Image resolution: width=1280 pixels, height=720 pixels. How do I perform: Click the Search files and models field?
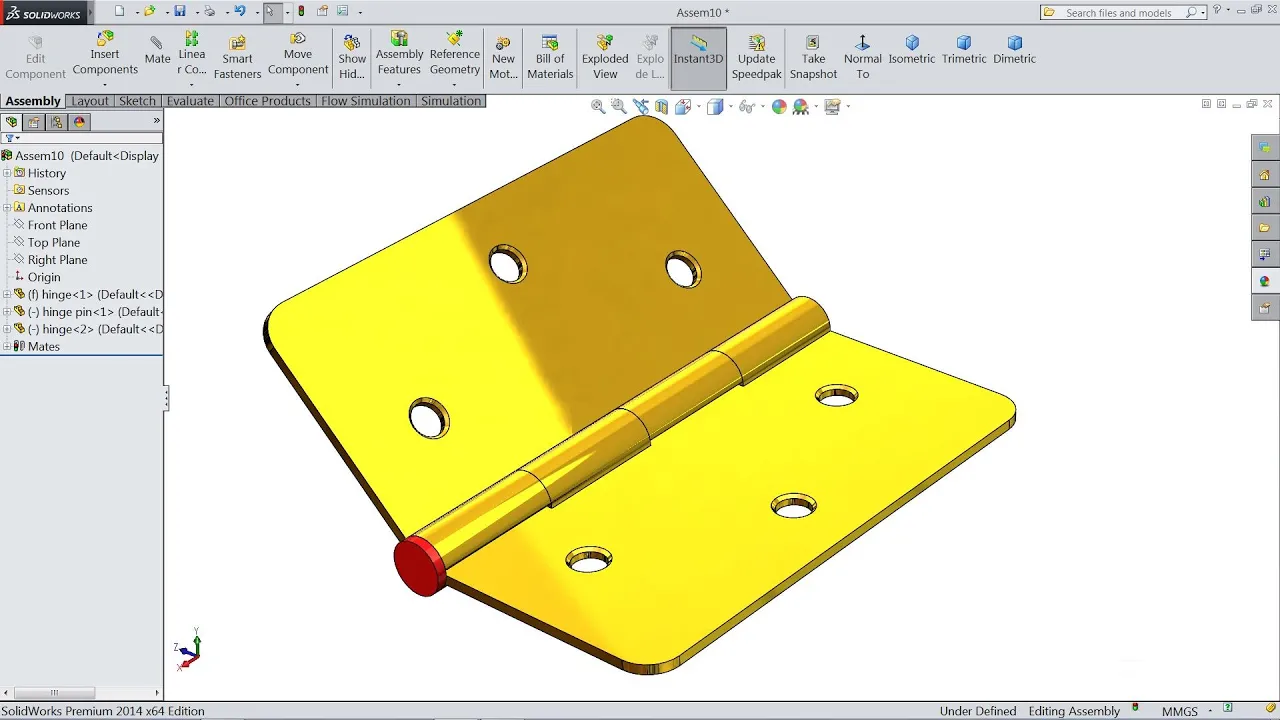pyautogui.click(x=1123, y=12)
